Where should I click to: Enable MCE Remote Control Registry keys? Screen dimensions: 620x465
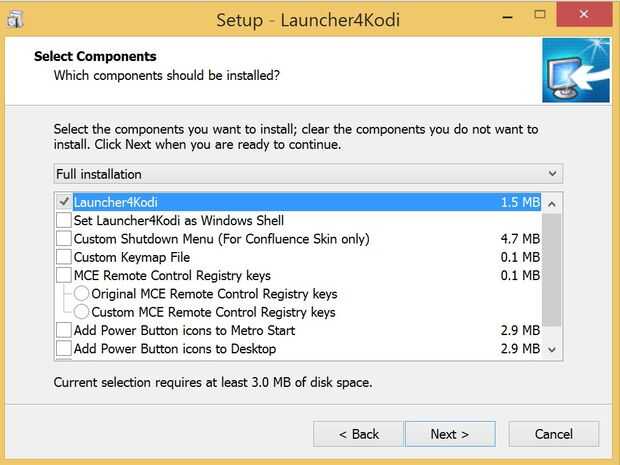point(64,276)
